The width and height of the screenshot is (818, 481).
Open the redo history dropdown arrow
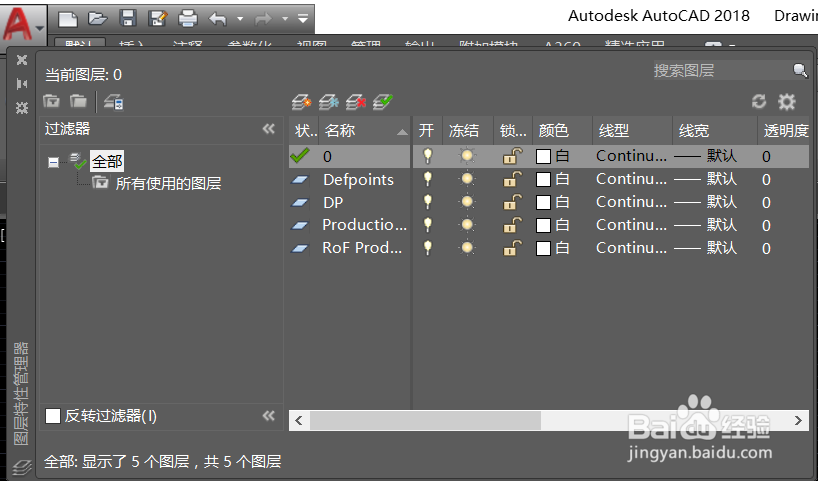[285, 19]
